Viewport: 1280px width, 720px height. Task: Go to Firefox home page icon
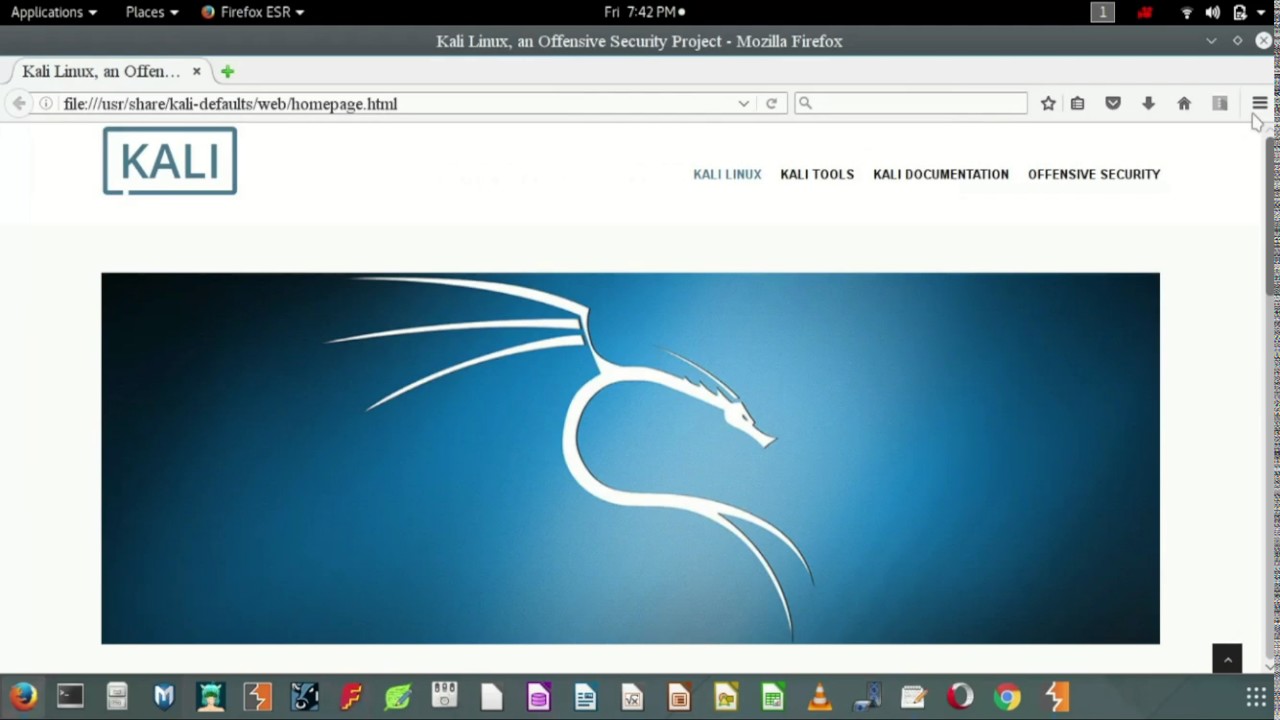[1184, 103]
